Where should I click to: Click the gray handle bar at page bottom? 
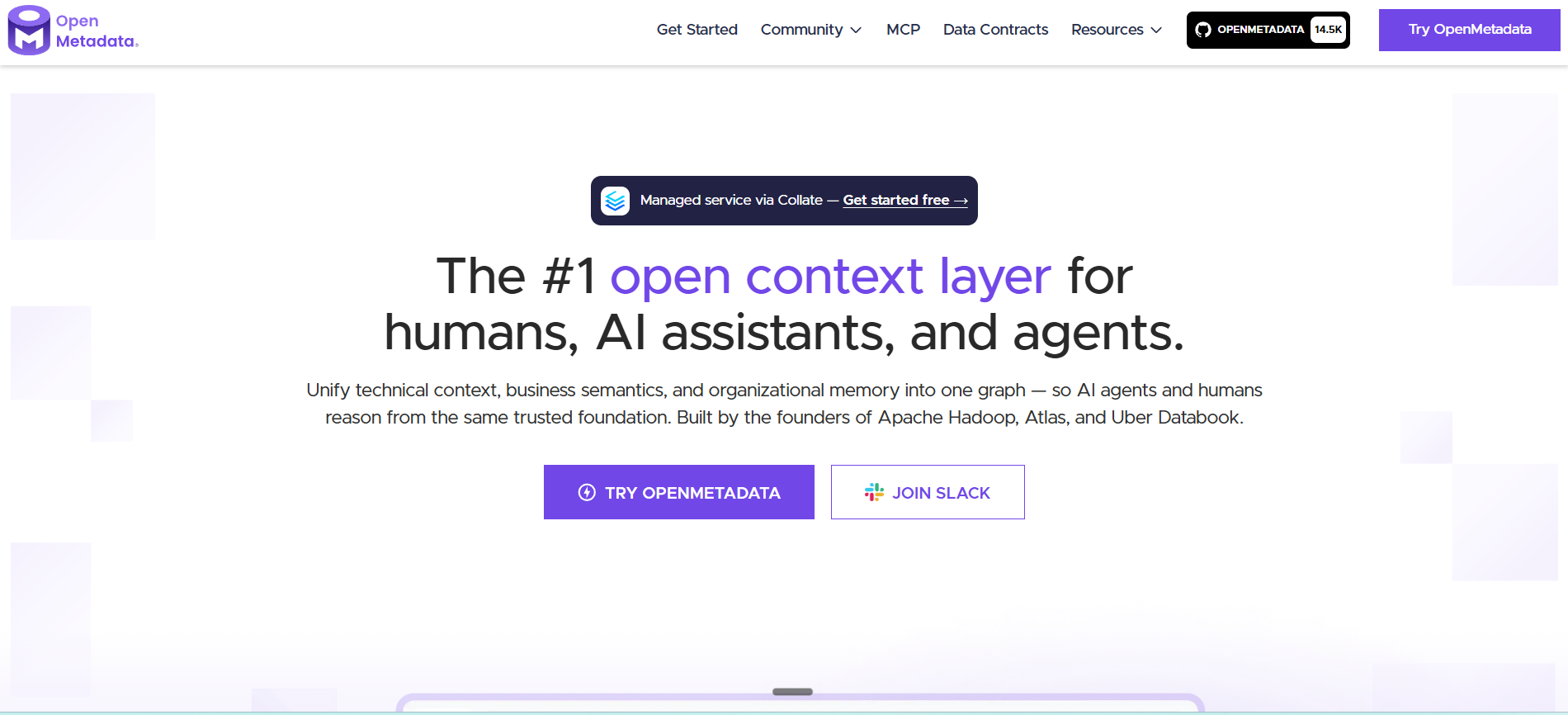coord(792,692)
